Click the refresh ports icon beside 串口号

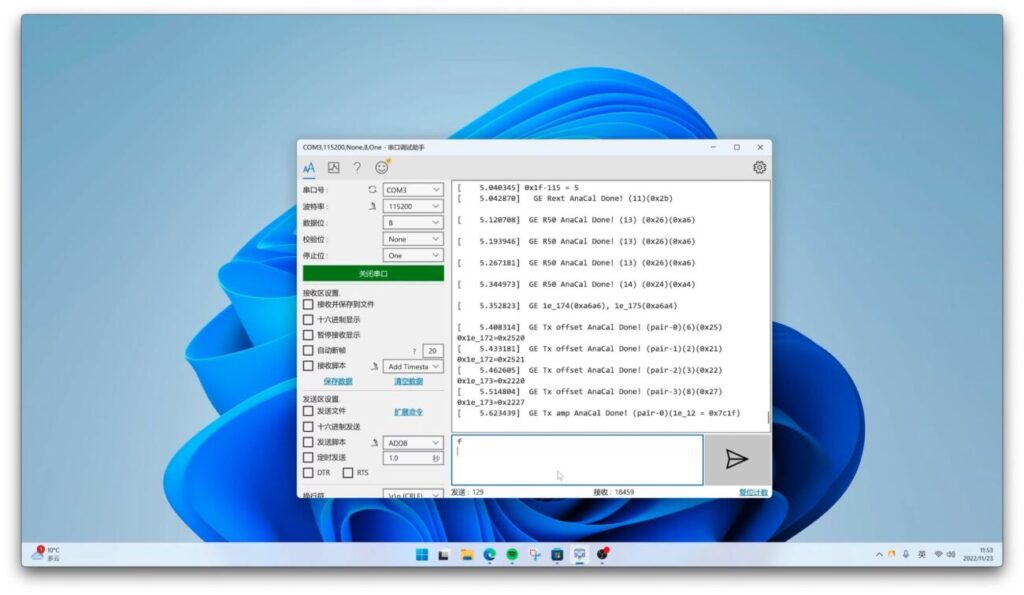coord(374,188)
